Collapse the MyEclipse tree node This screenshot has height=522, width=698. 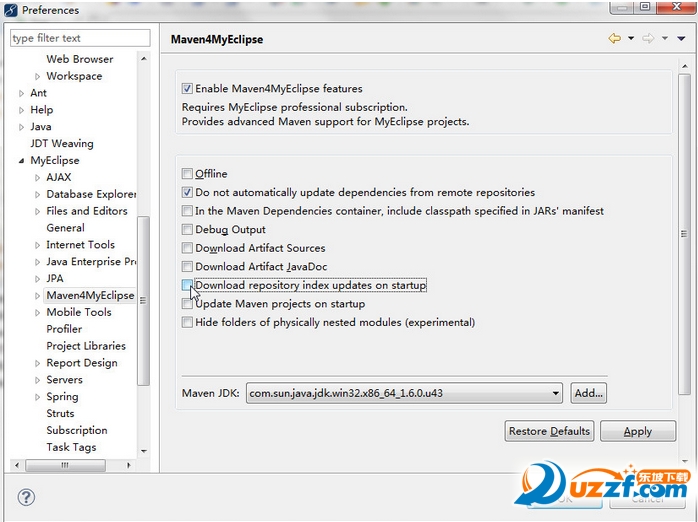click(x=21, y=161)
